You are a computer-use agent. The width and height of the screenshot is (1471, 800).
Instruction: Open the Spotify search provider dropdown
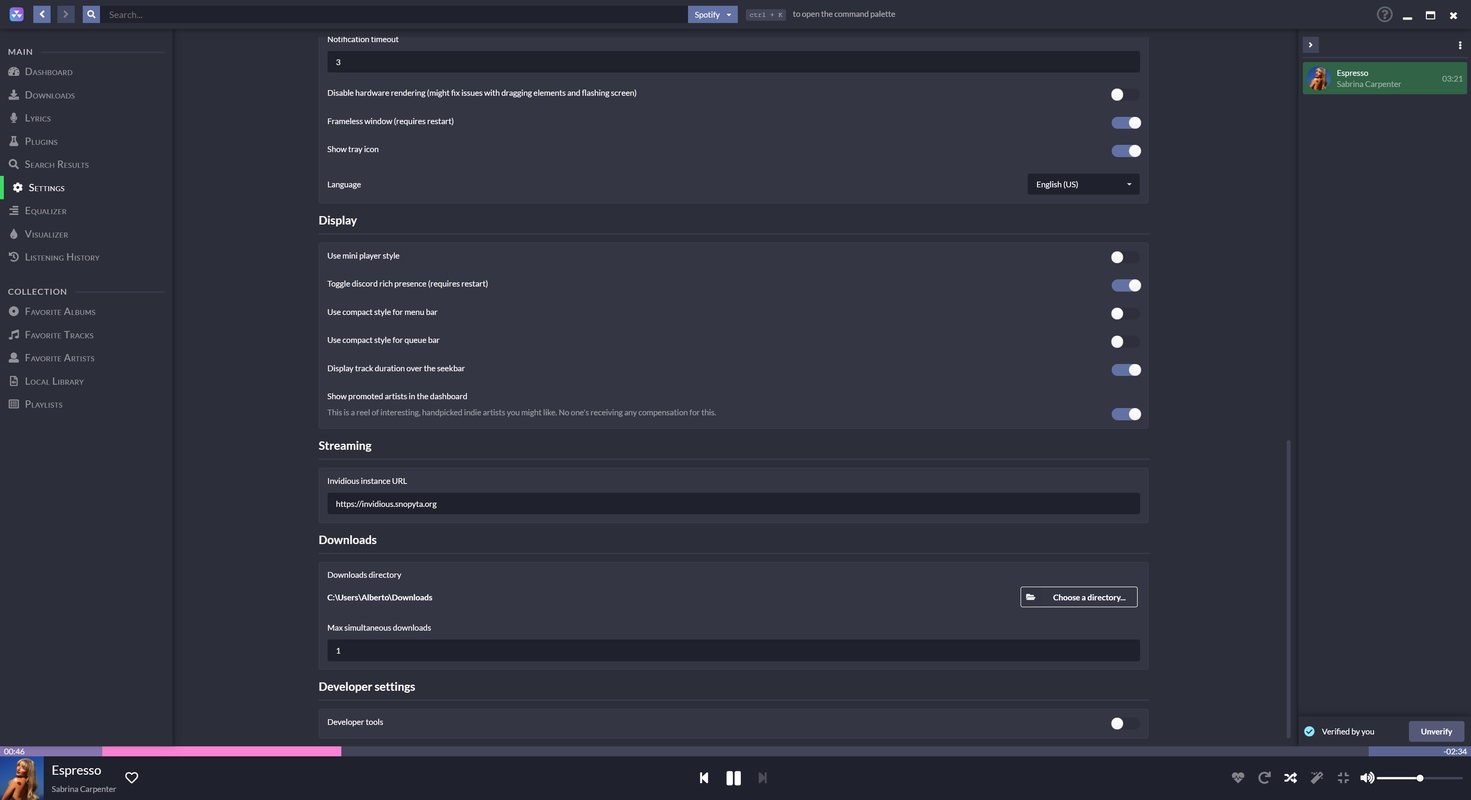pyautogui.click(x=712, y=15)
